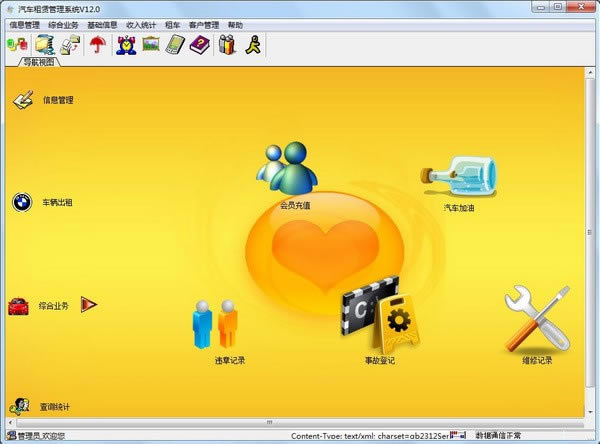Image resolution: width=600 pixels, height=444 pixels.
Task: Click the application icon in title bar
Action: point(10,9)
